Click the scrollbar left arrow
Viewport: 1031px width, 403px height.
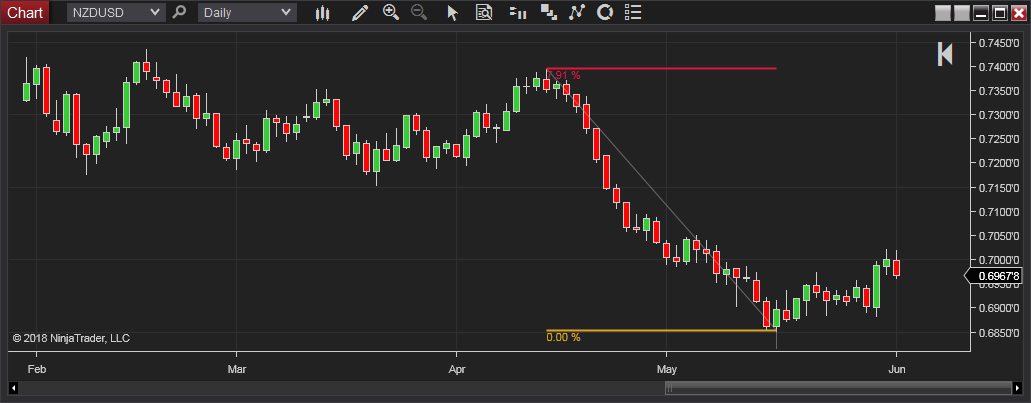point(14,388)
